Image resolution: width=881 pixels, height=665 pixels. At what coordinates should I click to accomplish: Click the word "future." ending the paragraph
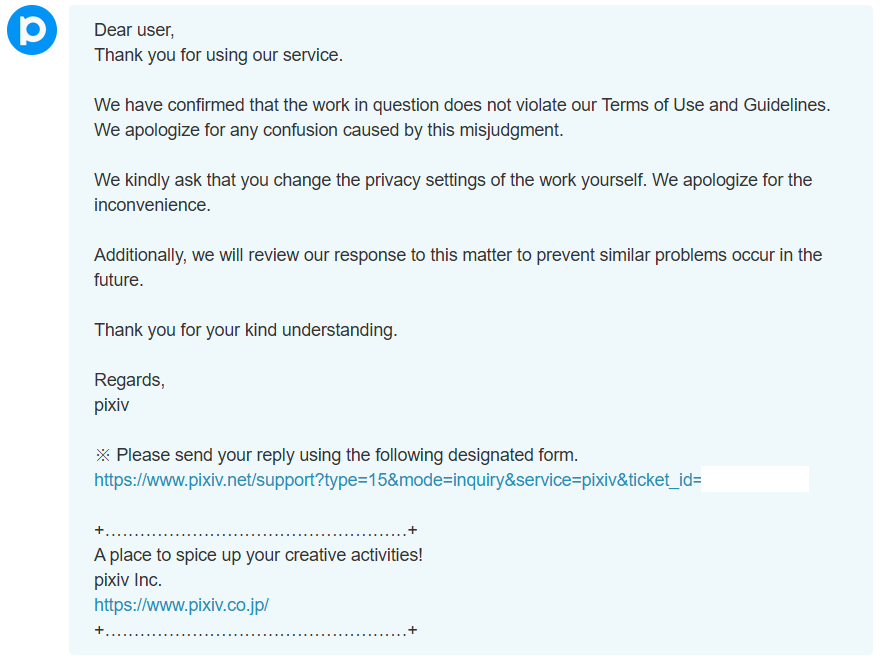[119, 280]
